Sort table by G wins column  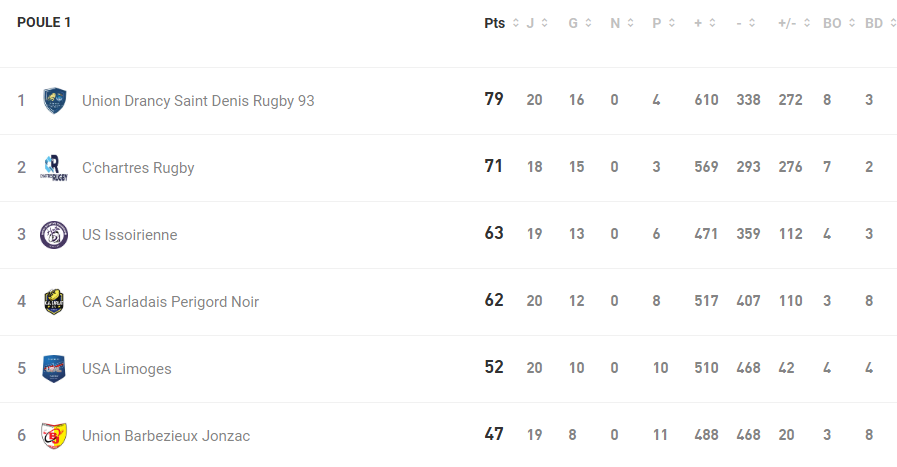pyautogui.click(x=580, y=23)
